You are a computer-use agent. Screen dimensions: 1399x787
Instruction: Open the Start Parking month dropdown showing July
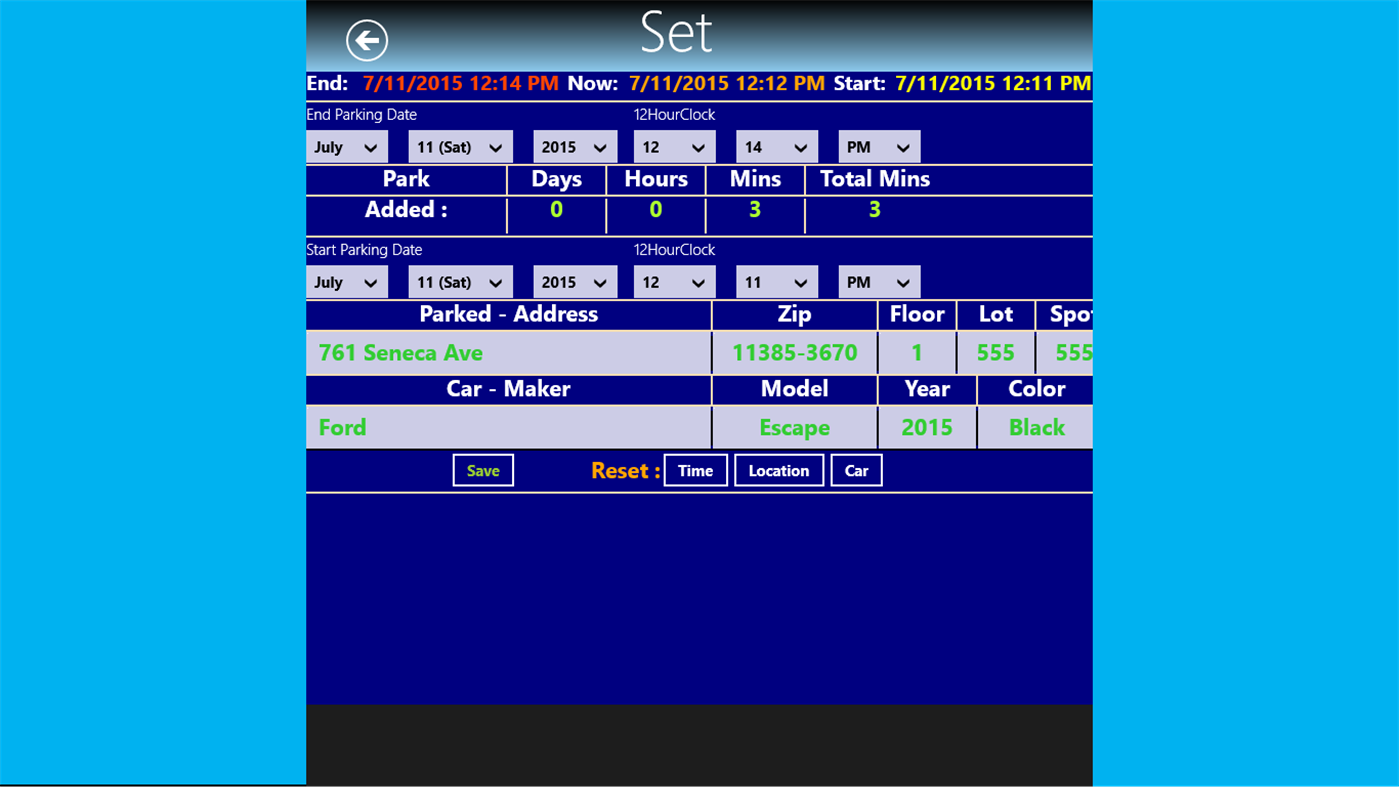[x=346, y=281]
